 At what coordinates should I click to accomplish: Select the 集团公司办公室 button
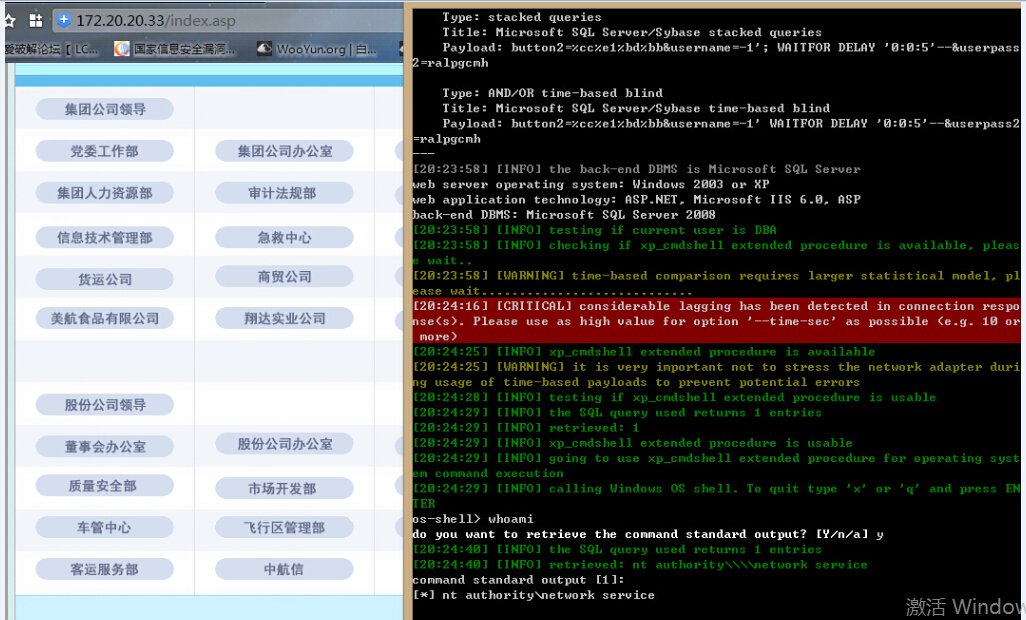pos(285,151)
